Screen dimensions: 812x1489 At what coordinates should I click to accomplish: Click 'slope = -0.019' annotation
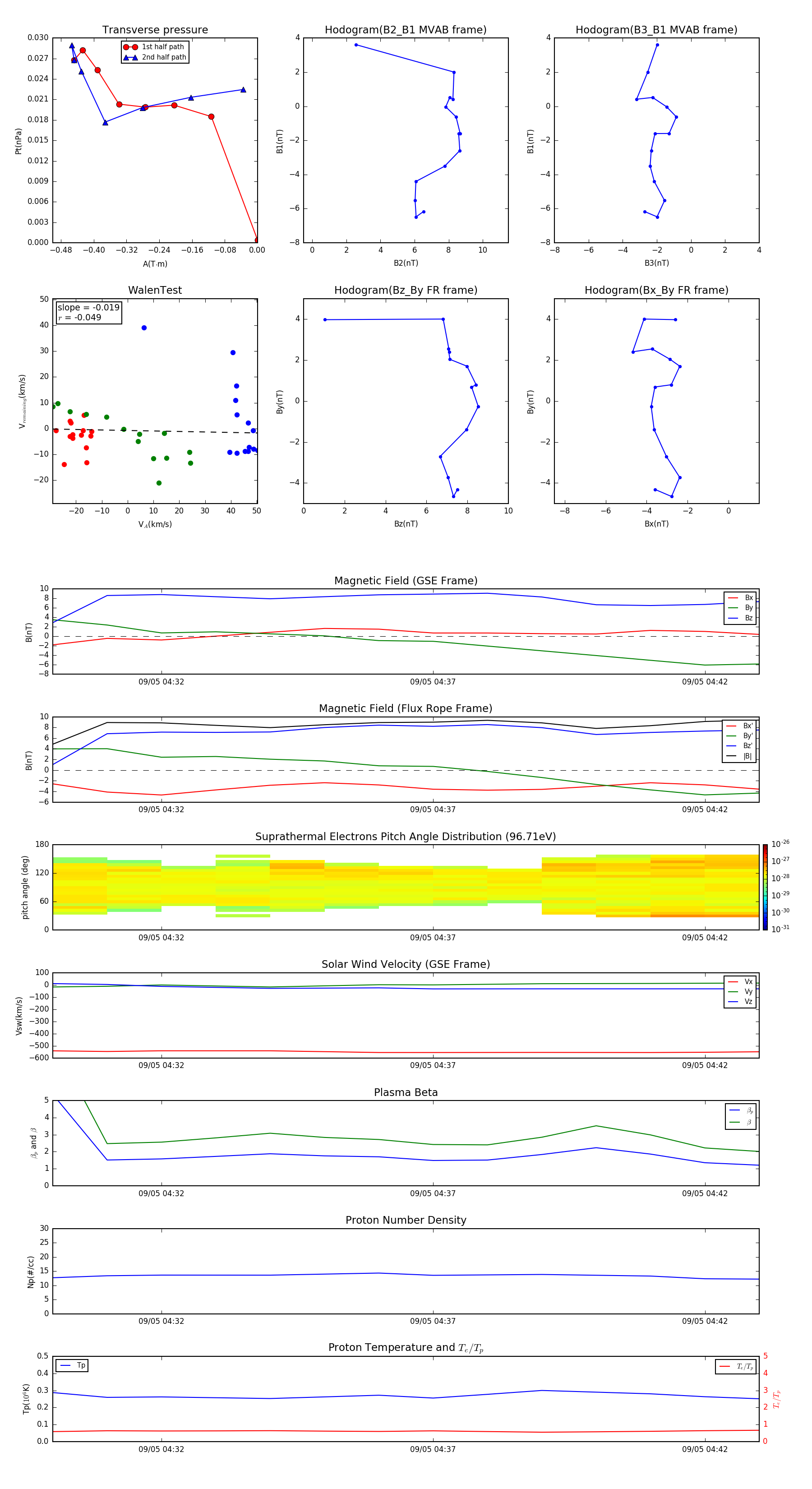point(88,308)
